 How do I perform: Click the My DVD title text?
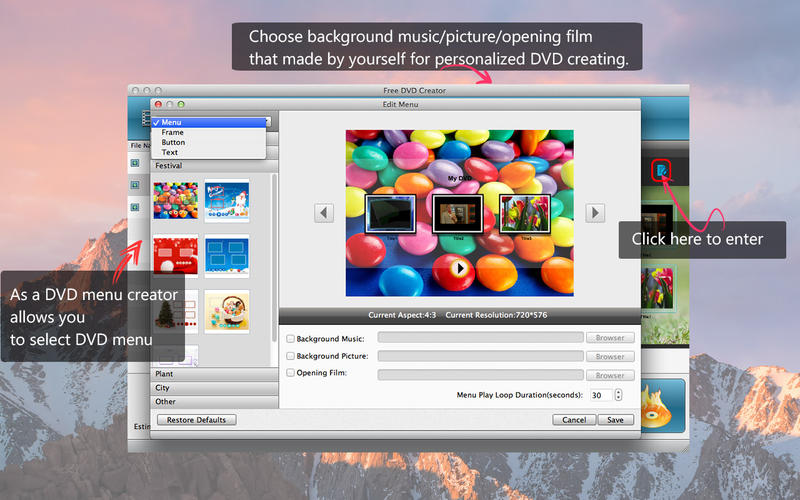click(460, 178)
